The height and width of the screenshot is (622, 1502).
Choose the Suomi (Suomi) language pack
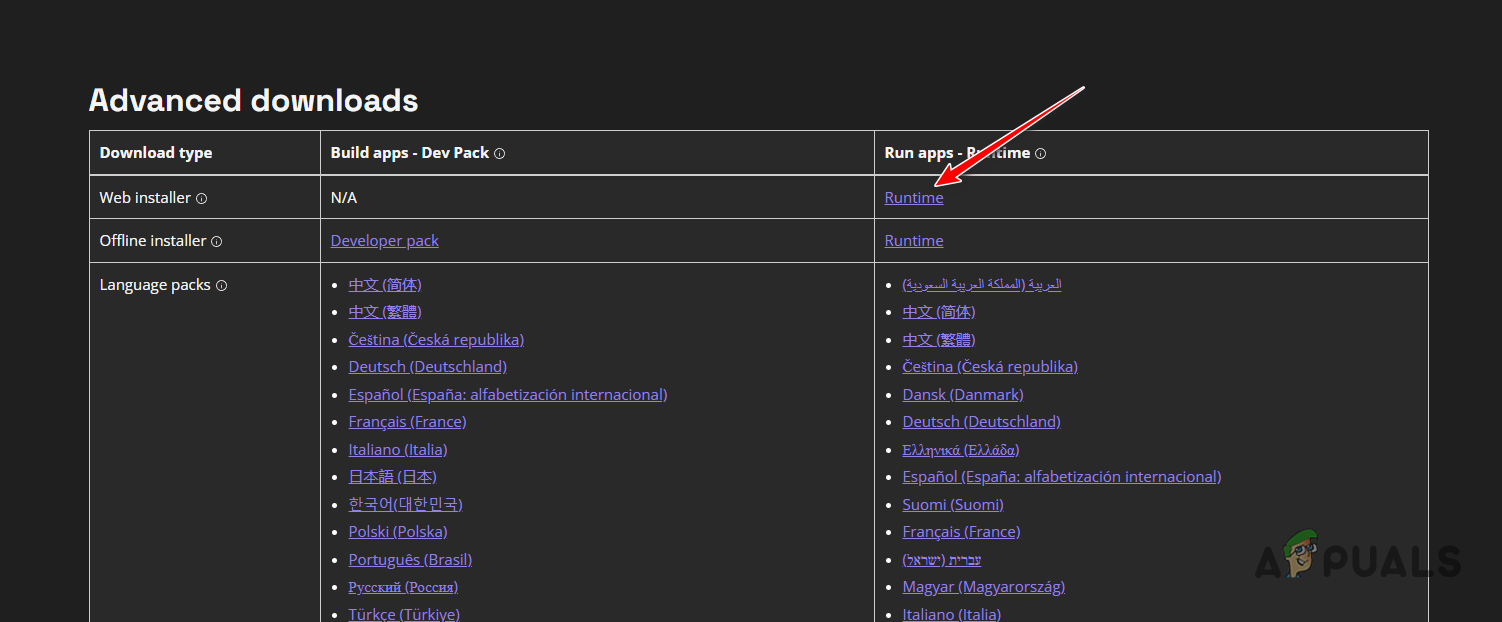click(952, 504)
